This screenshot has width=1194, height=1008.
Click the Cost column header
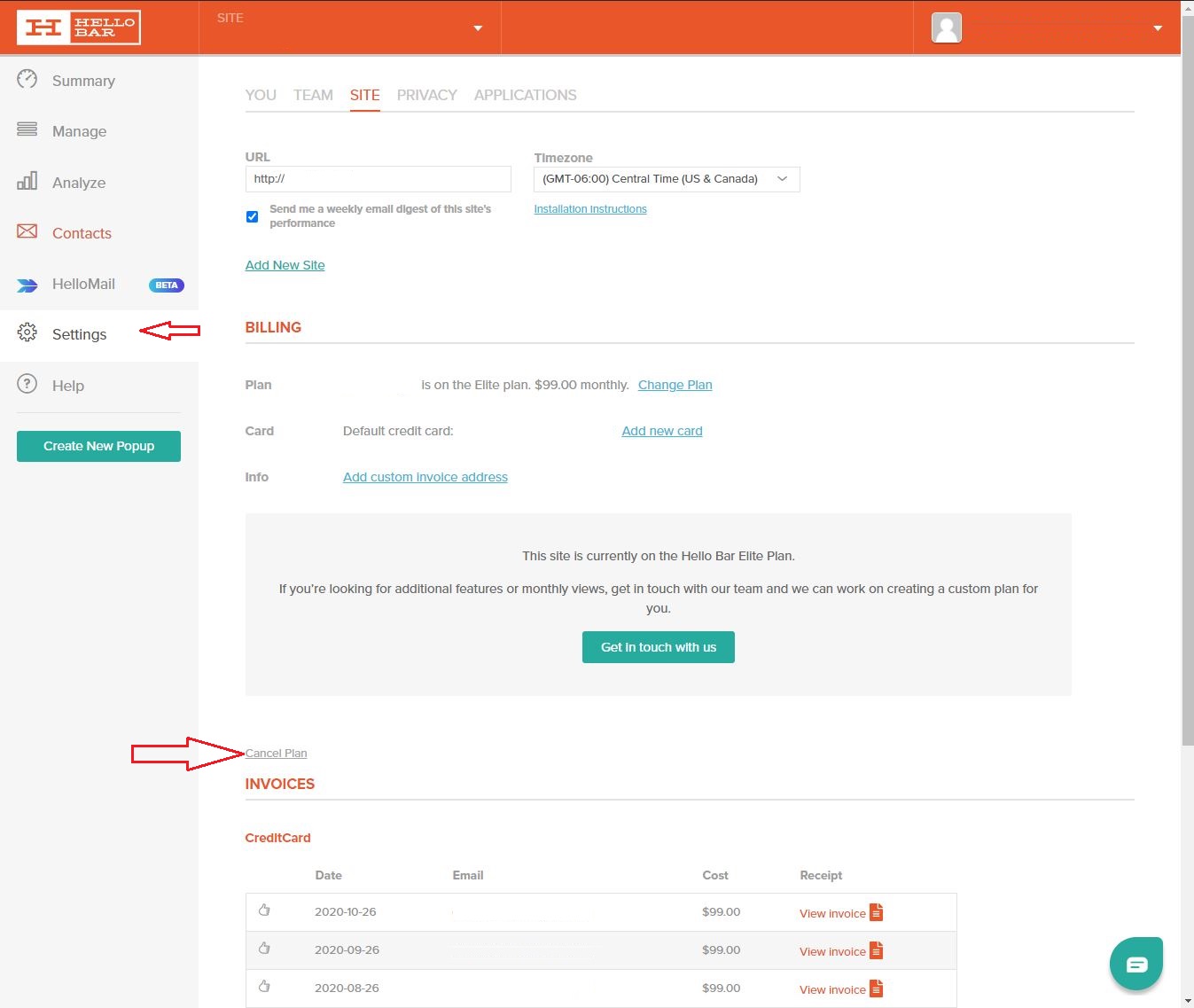[715, 875]
